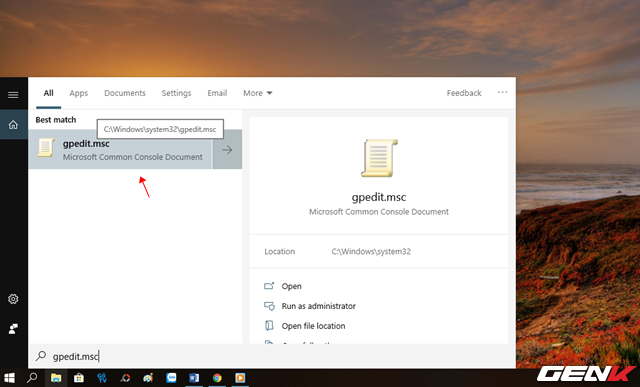Select the Settings search filter tab
The width and height of the screenshot is (640, 387).
click(176, 93)
